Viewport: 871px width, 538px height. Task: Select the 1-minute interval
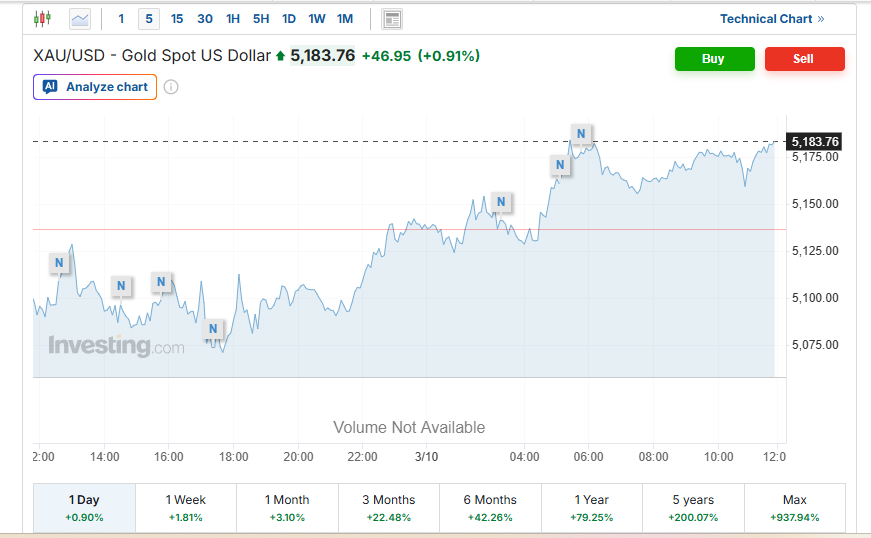[x=121, y=19]
